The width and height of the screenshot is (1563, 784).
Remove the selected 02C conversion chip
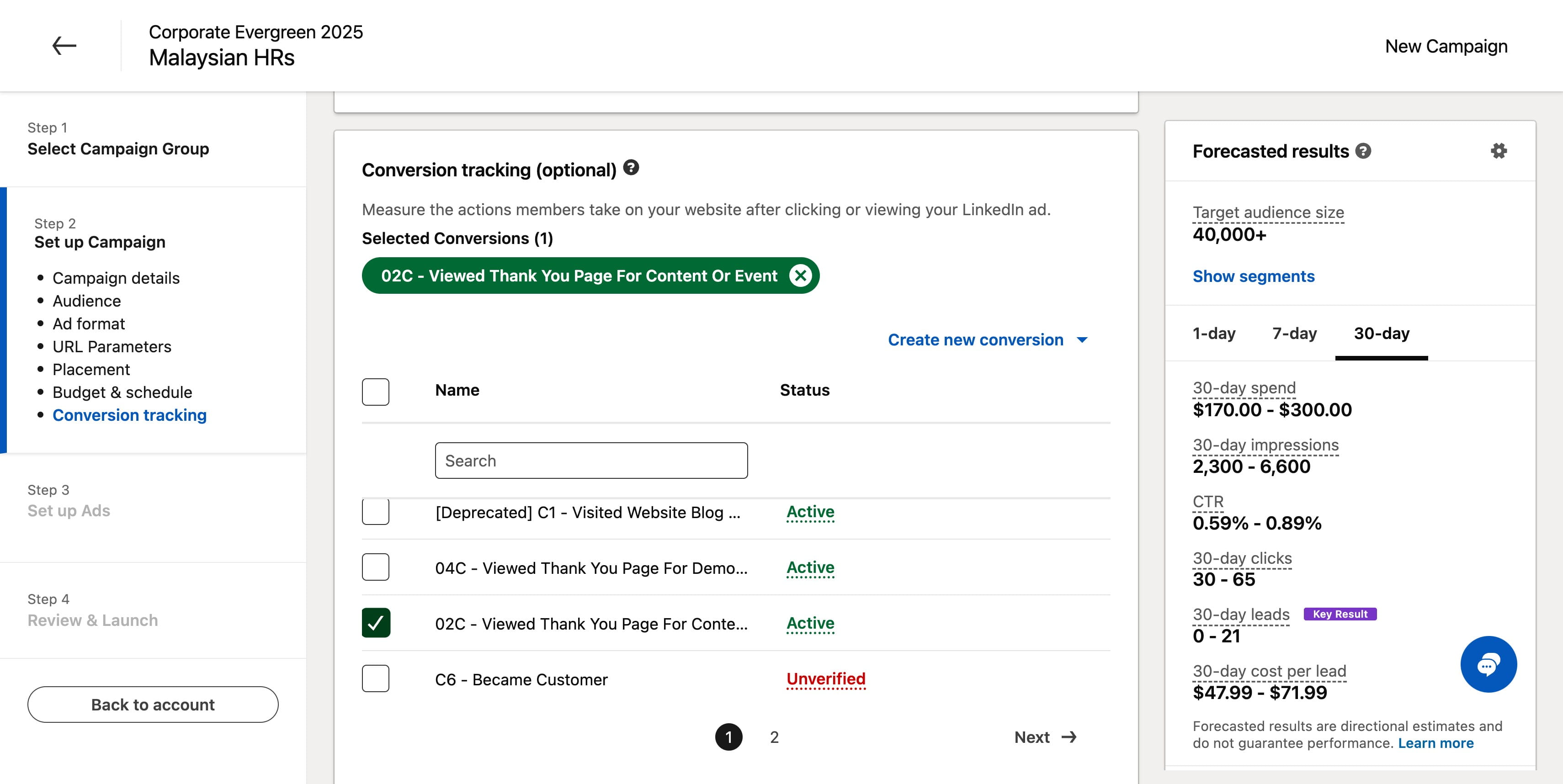[801, 276]
